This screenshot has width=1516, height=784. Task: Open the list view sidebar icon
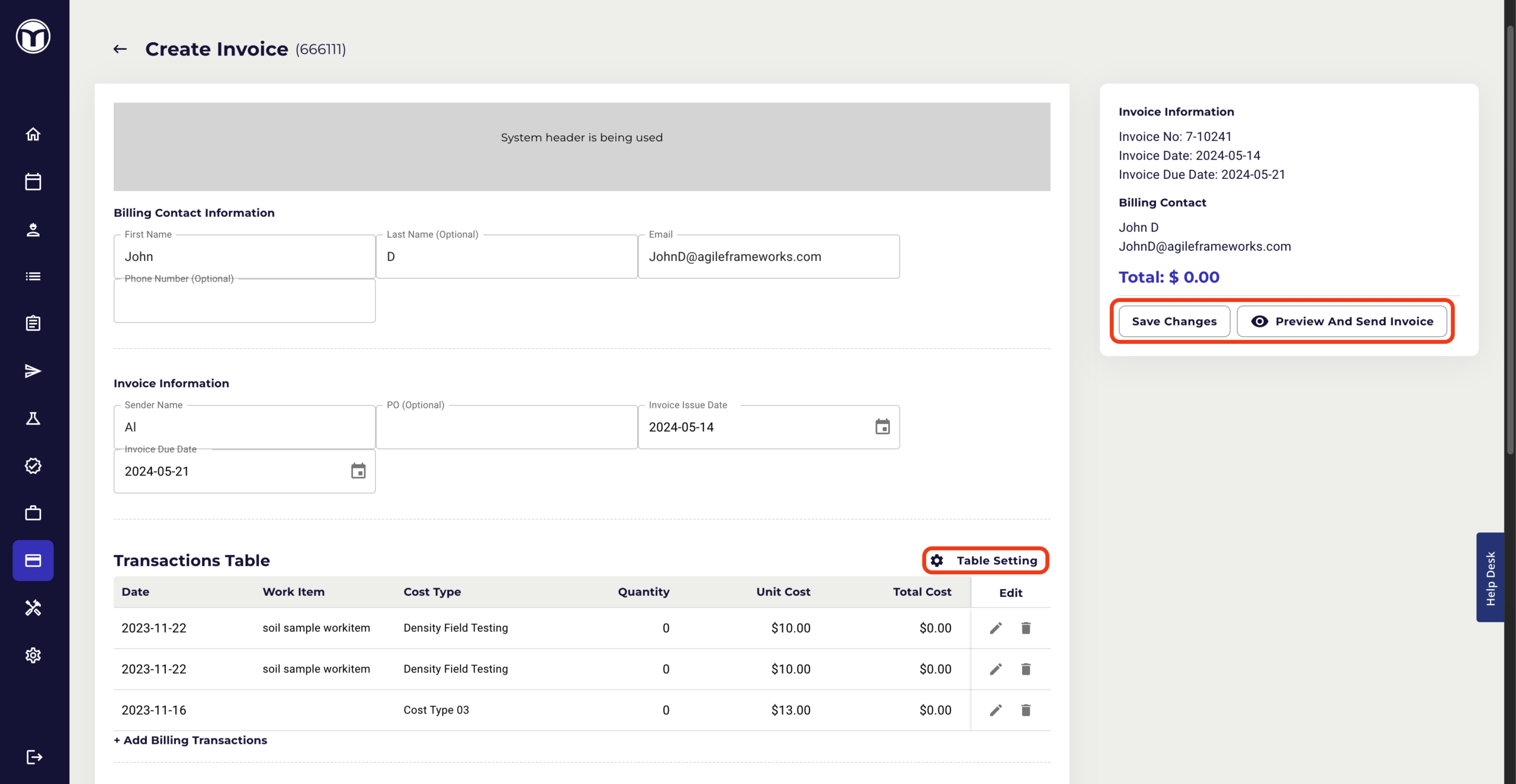click(33, 277)
